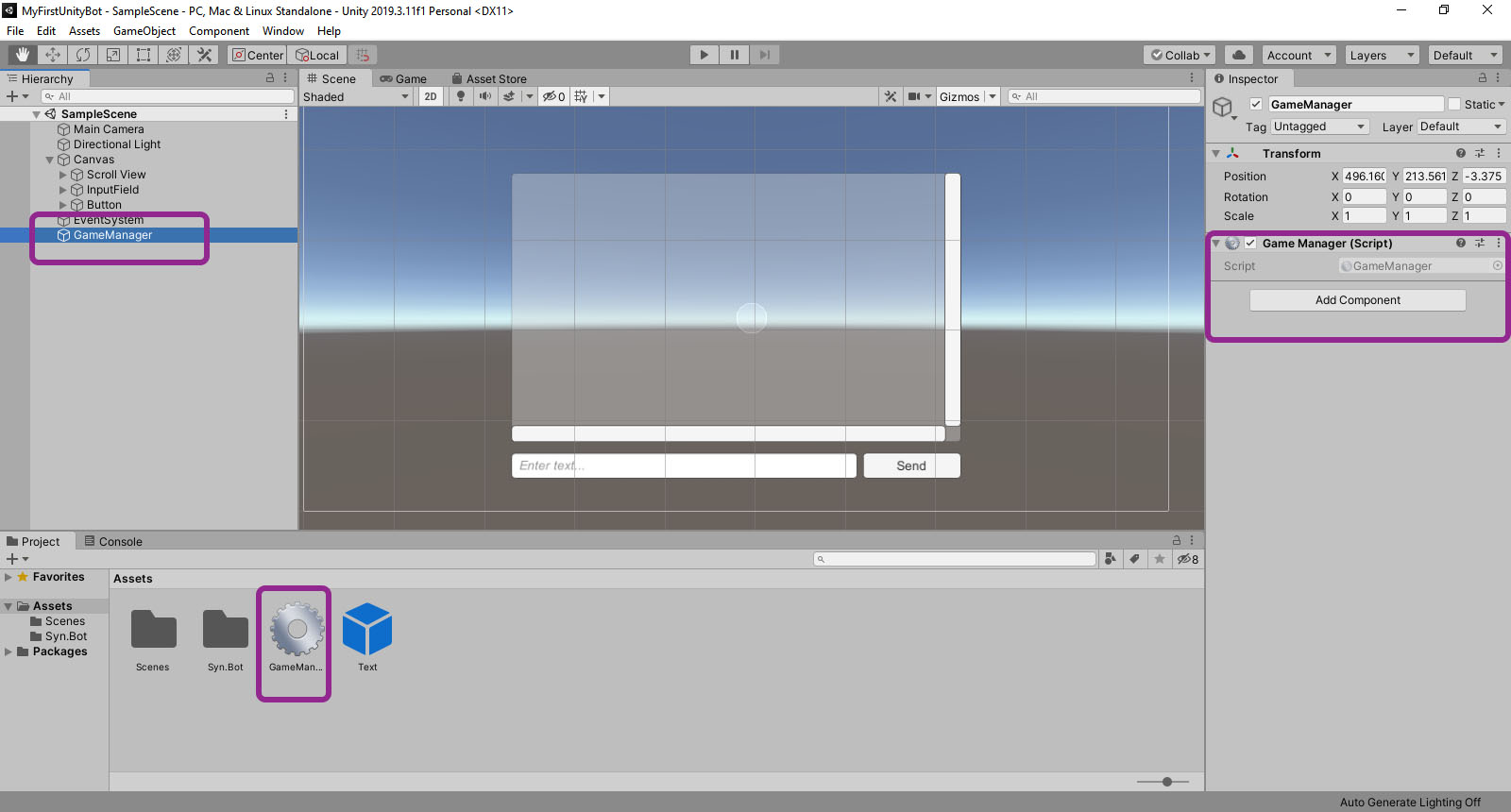Image resolution: width=1511 pixels, height=812 pixels.
Task: Open the Assets menu
Action: (84, 31)
